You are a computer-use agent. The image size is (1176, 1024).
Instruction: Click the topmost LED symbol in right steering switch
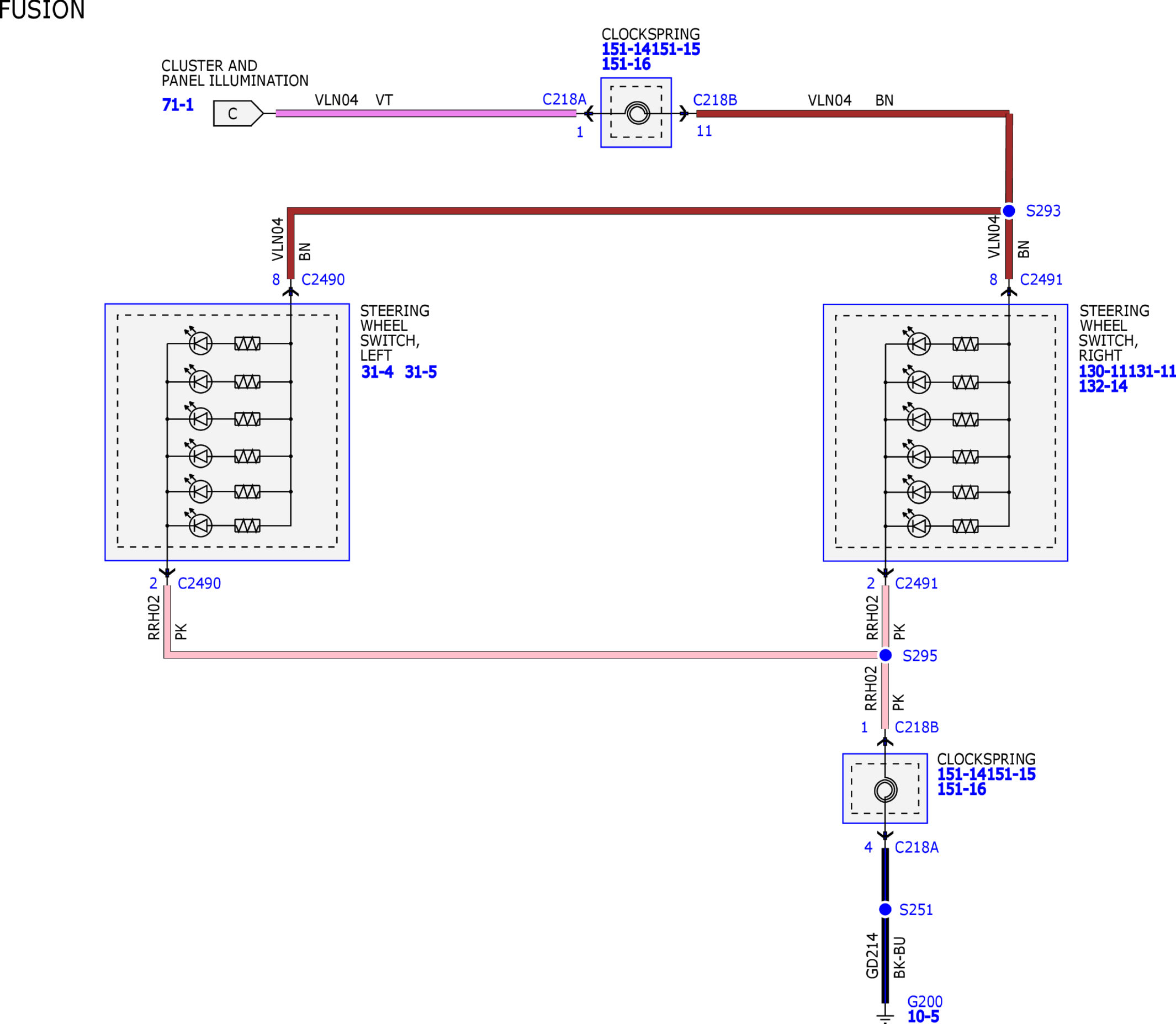coord(917,342)
